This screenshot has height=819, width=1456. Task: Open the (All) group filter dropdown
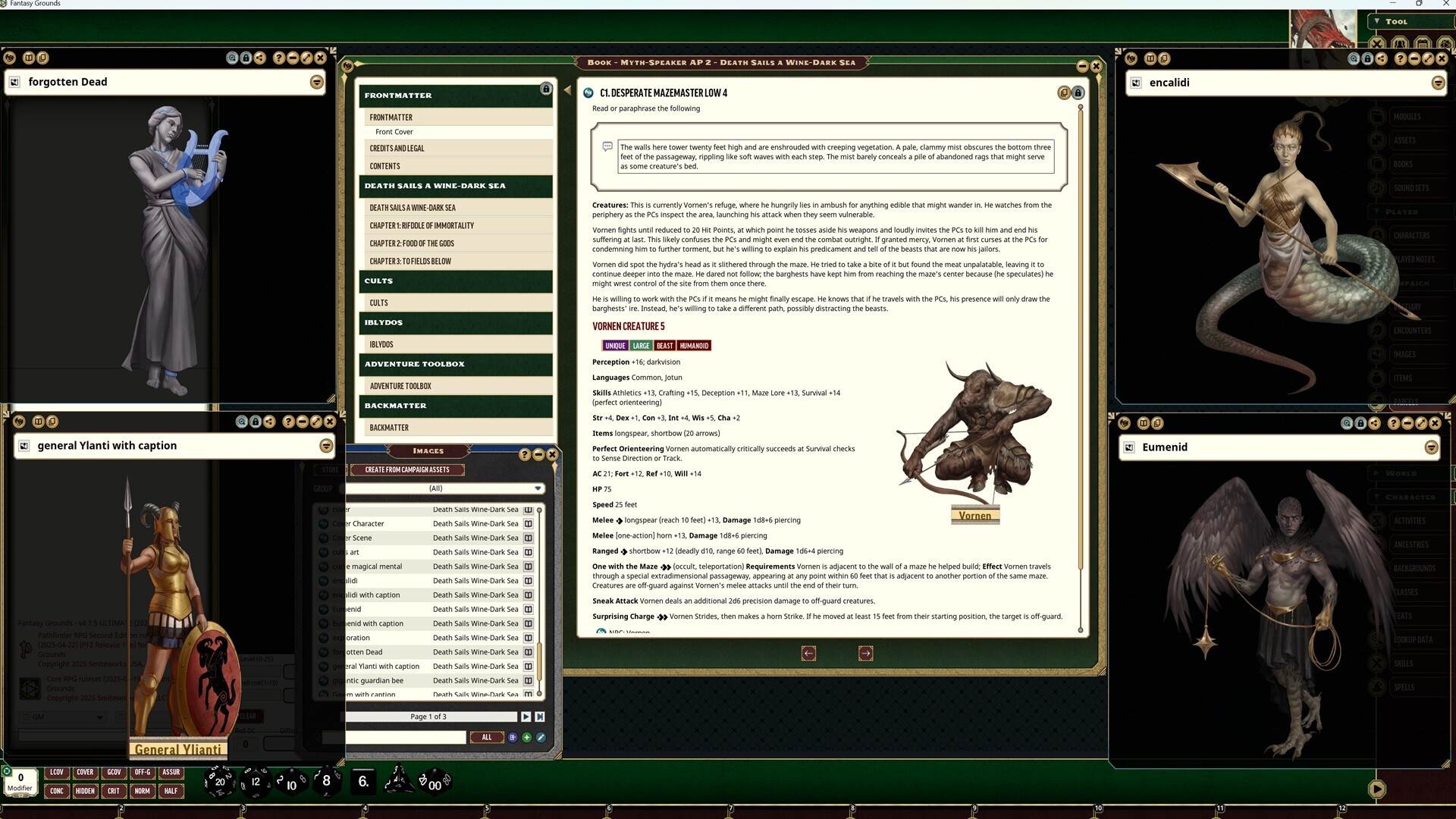[538, 488]
